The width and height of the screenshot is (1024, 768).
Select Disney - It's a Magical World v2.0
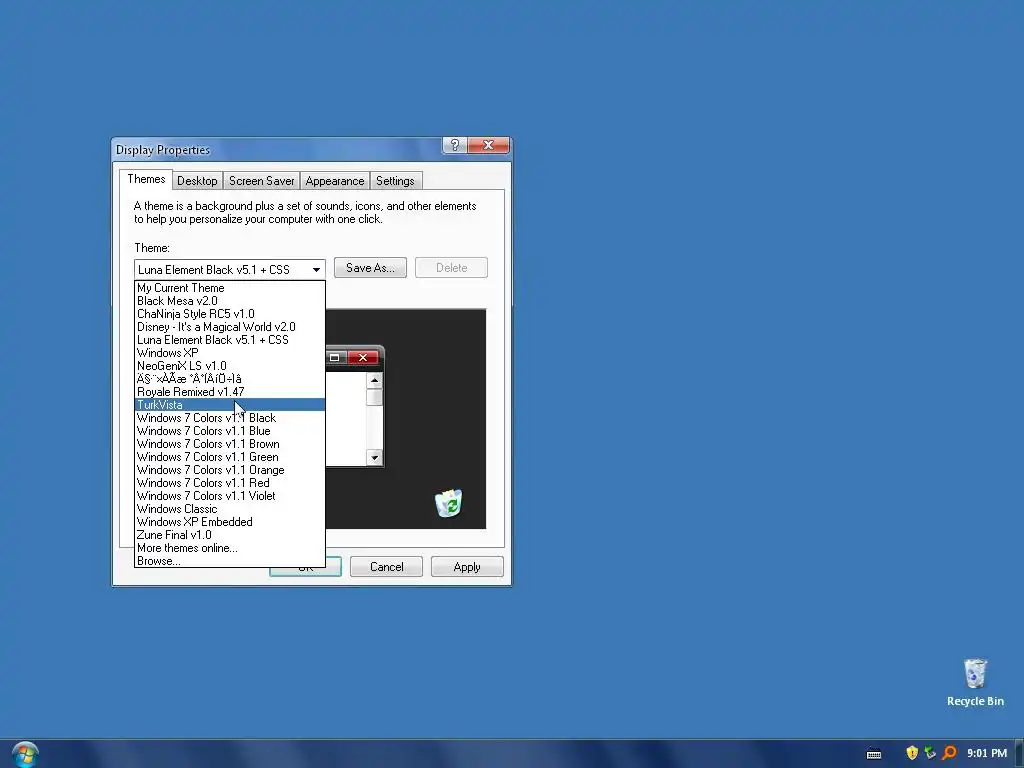(230, 327)
